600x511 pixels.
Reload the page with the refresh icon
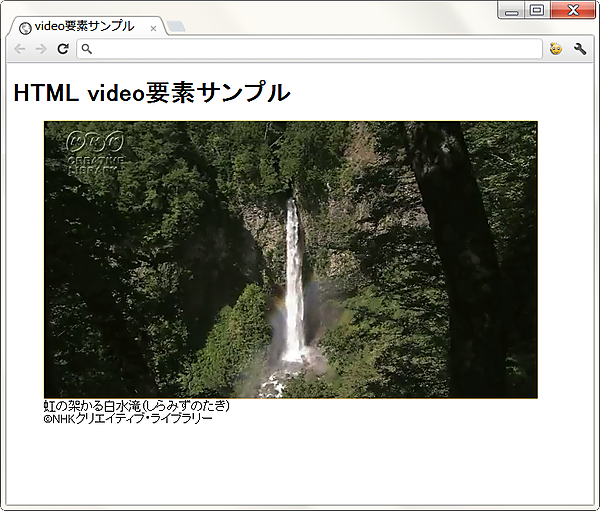[x=63, y=49]
